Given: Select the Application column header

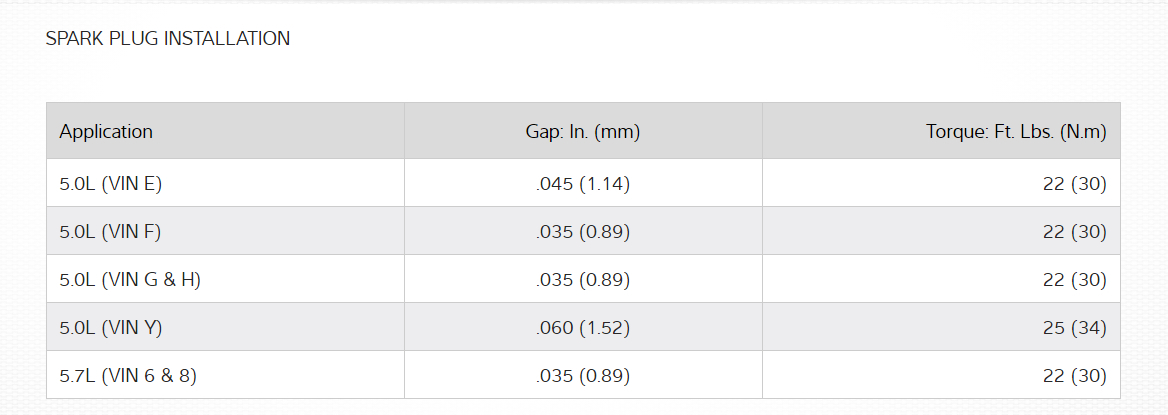Looking at the screenshot, I should (x=106, y=131).
